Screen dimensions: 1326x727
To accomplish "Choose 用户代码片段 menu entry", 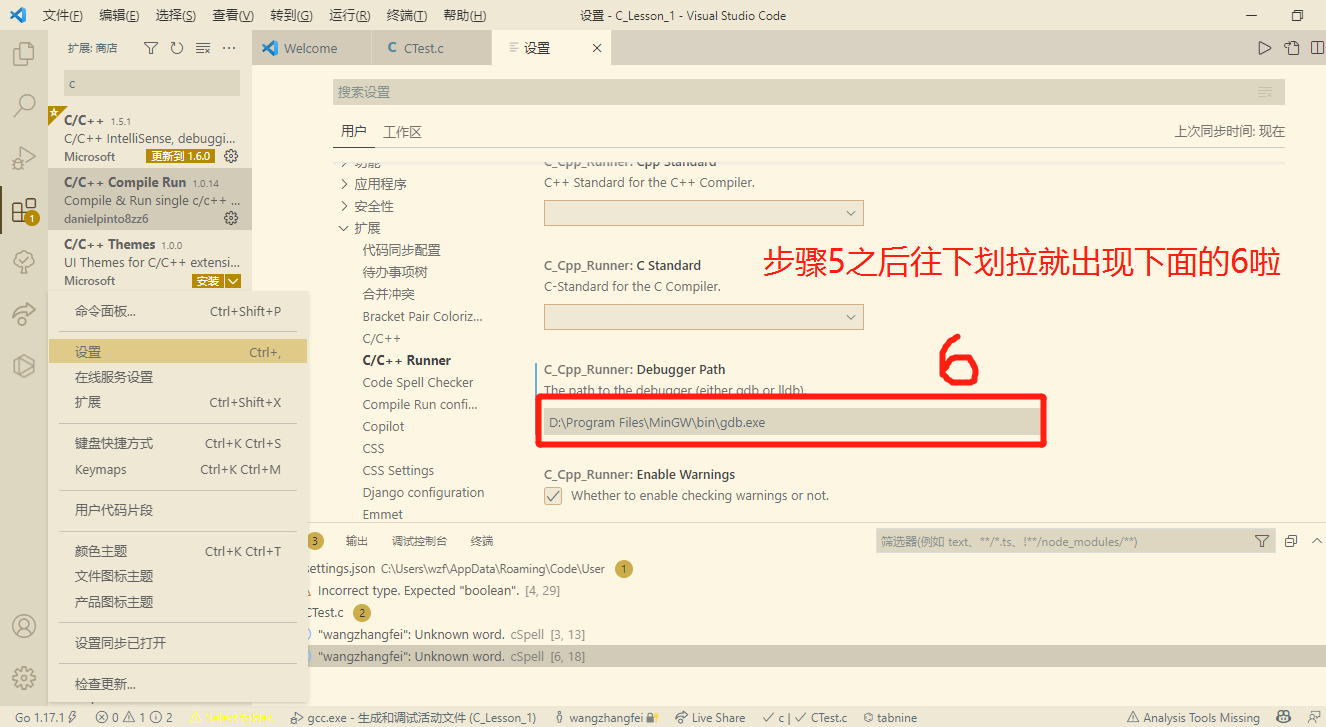I will [x=178, y=510].
